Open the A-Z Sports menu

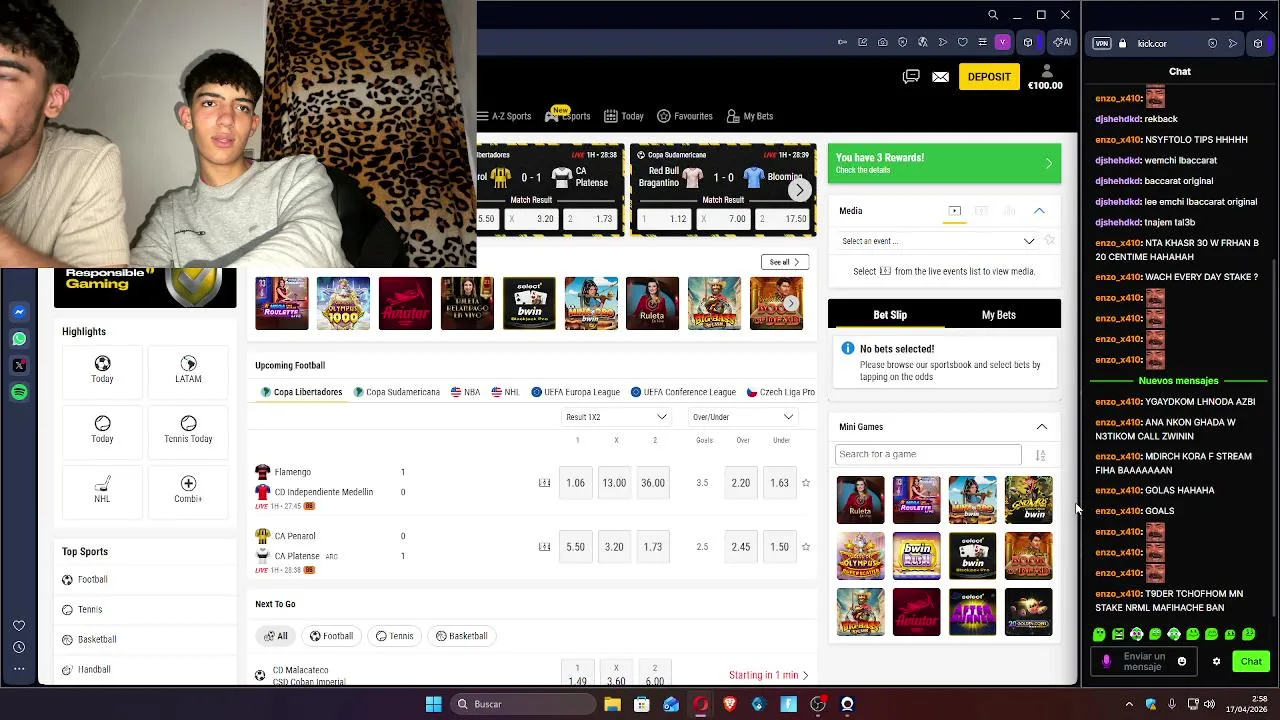pyautogui.click(x=504, y=116)
